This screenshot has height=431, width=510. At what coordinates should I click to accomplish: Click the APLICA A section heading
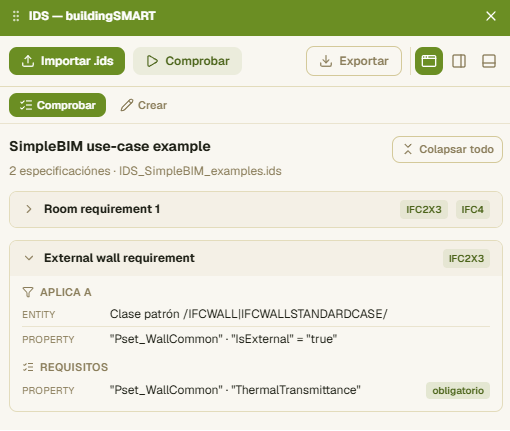[x=66, y=292]
